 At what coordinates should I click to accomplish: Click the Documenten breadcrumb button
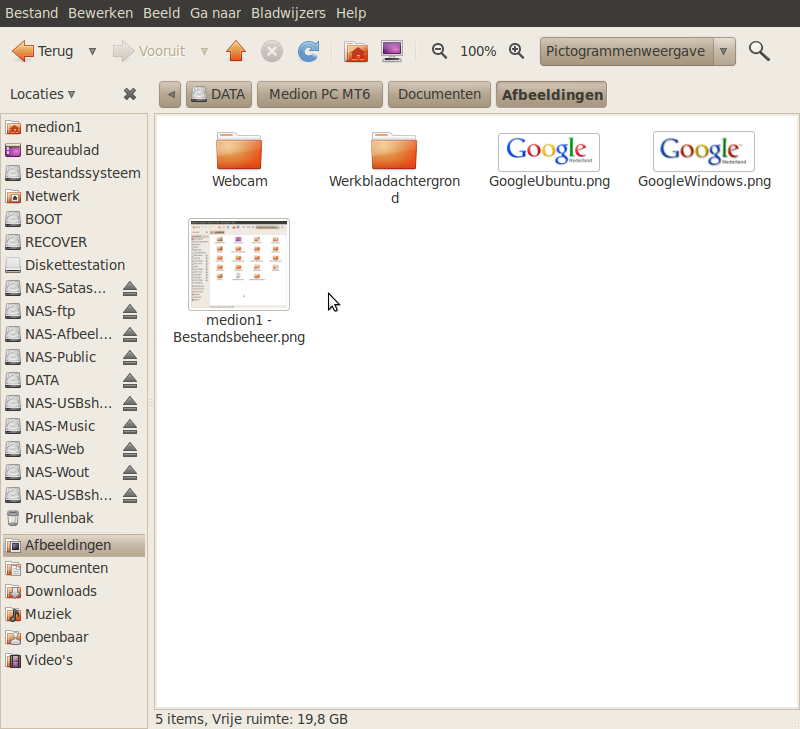click(x=439, y=94)
